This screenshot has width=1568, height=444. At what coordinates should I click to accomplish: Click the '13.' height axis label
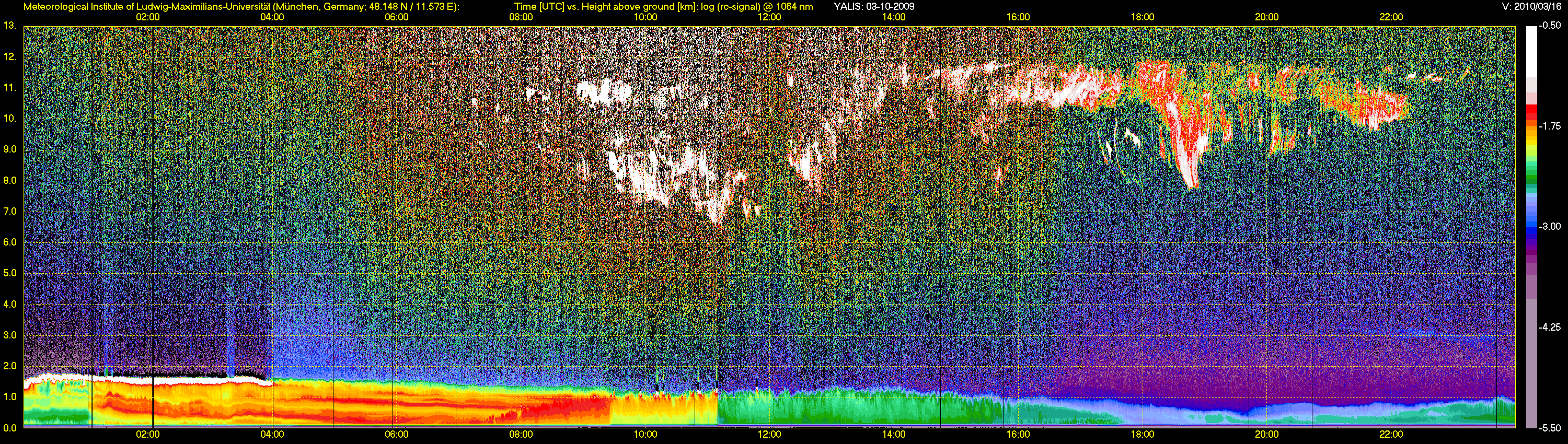coord(9,26)
